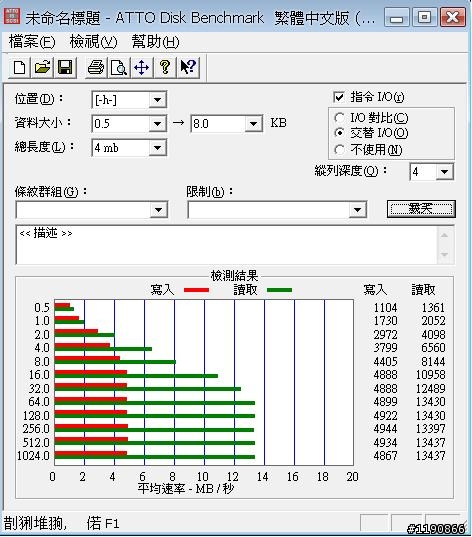Viewport: 472px width, 537px height.
Task: Click the 1024.0 row label in chart
Action: [x=34, y=455]
